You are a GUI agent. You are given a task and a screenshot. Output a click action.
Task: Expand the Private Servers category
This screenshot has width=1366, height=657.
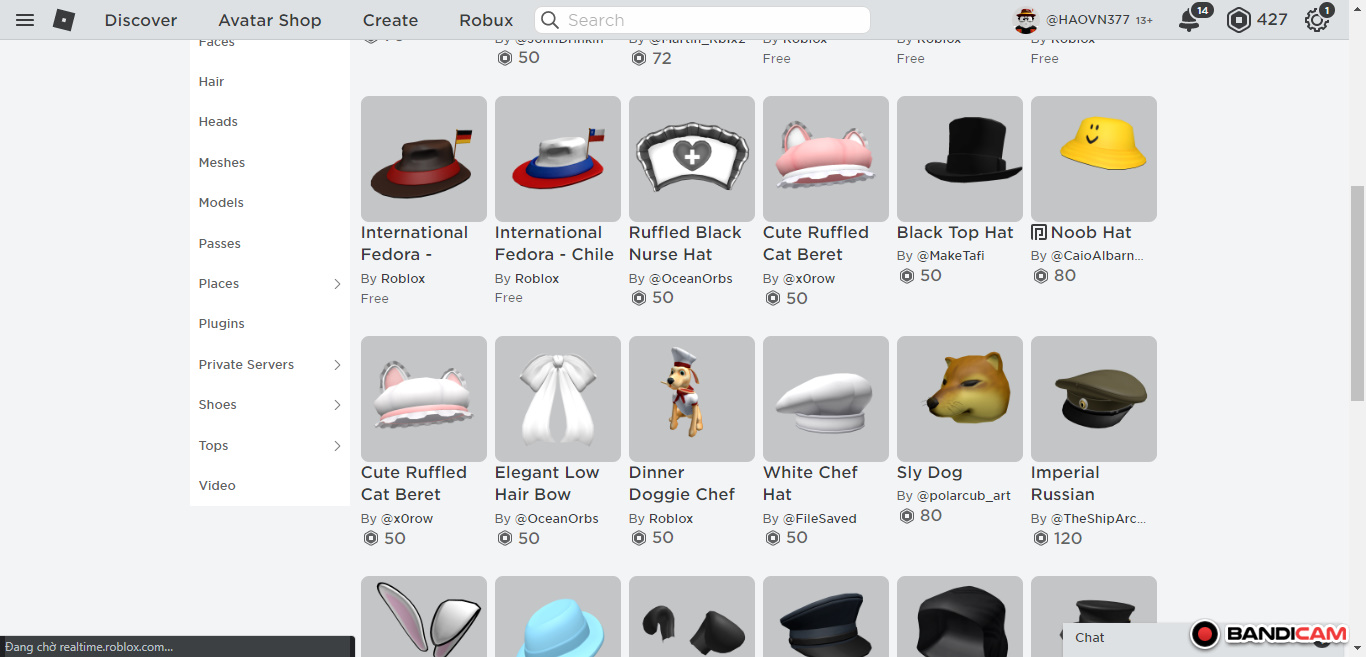pos(337,365)
